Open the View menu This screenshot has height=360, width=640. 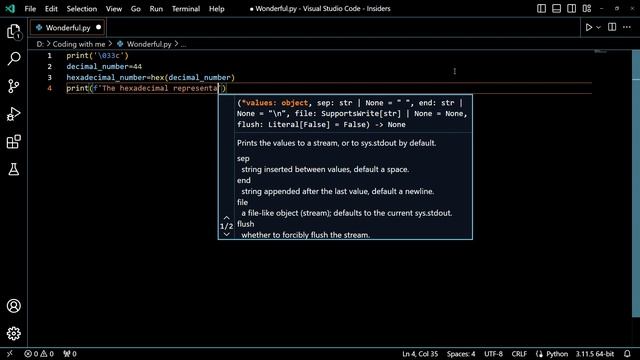coord(113,9)
